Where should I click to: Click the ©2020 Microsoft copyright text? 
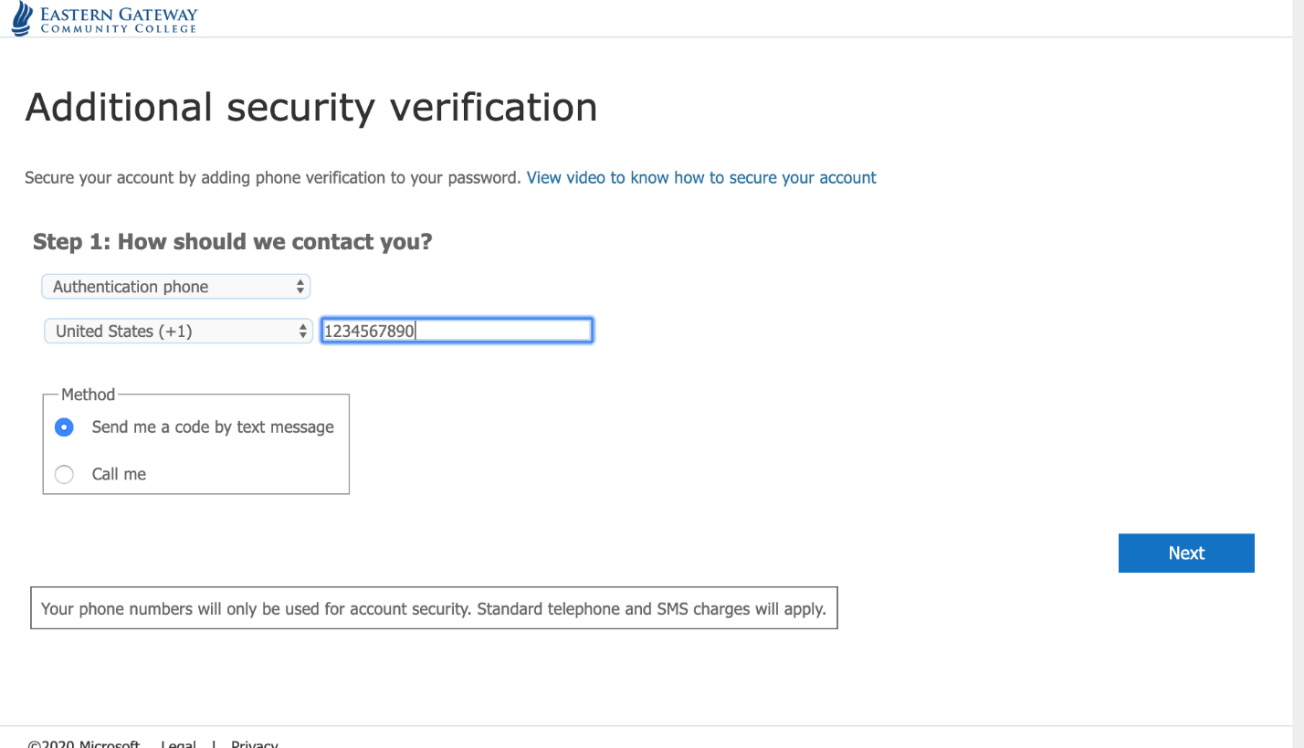(84, 744)
